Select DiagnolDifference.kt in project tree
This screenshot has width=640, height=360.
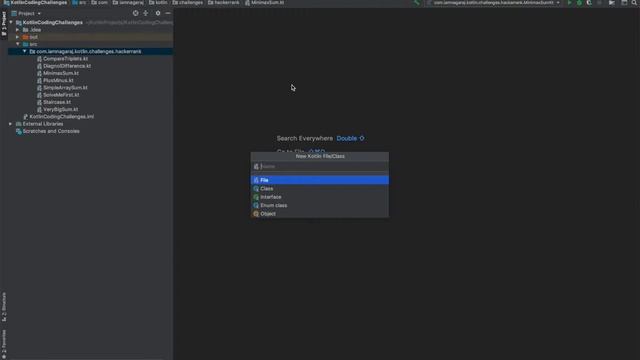click(x=67, y=66)
